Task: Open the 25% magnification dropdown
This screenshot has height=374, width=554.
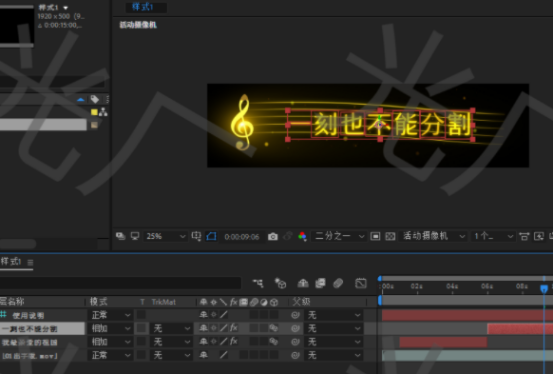Action: click(x=165, y=236)
